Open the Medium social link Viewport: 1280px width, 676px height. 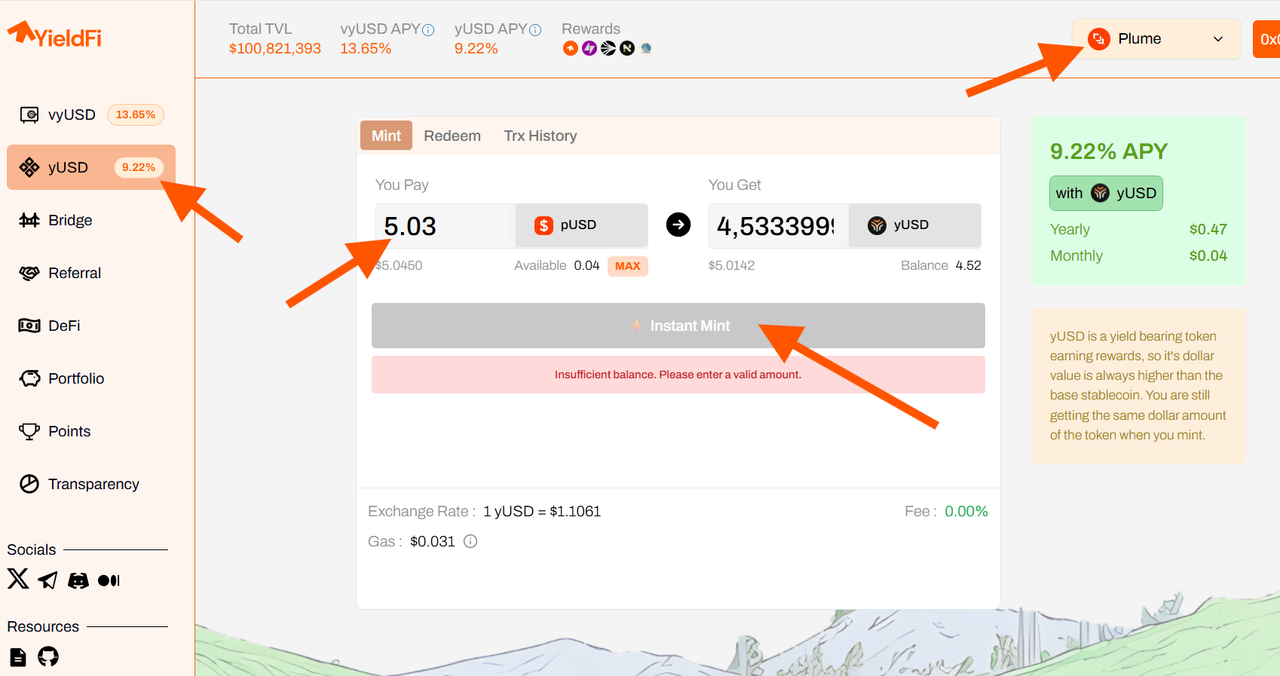coord(108,580)
